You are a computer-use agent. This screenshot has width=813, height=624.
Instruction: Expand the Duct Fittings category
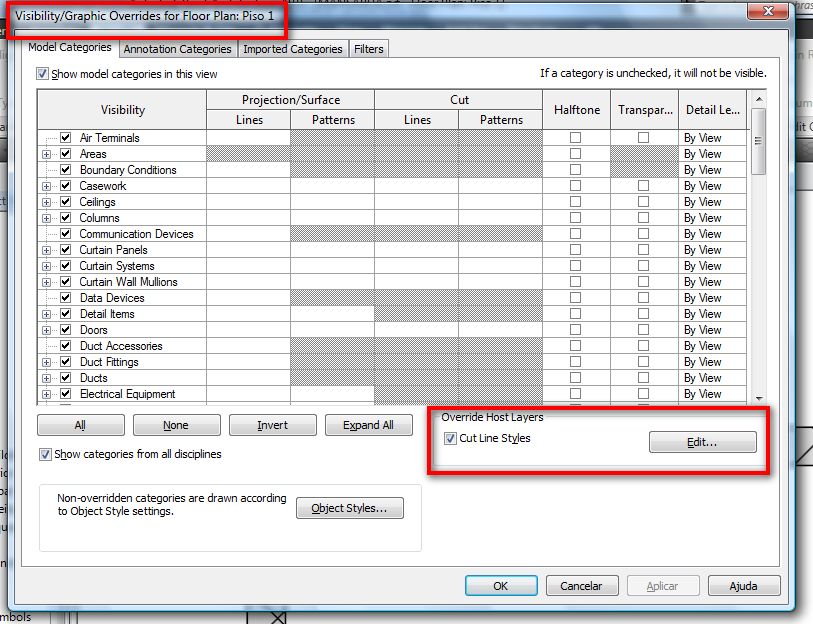point(47,363)
